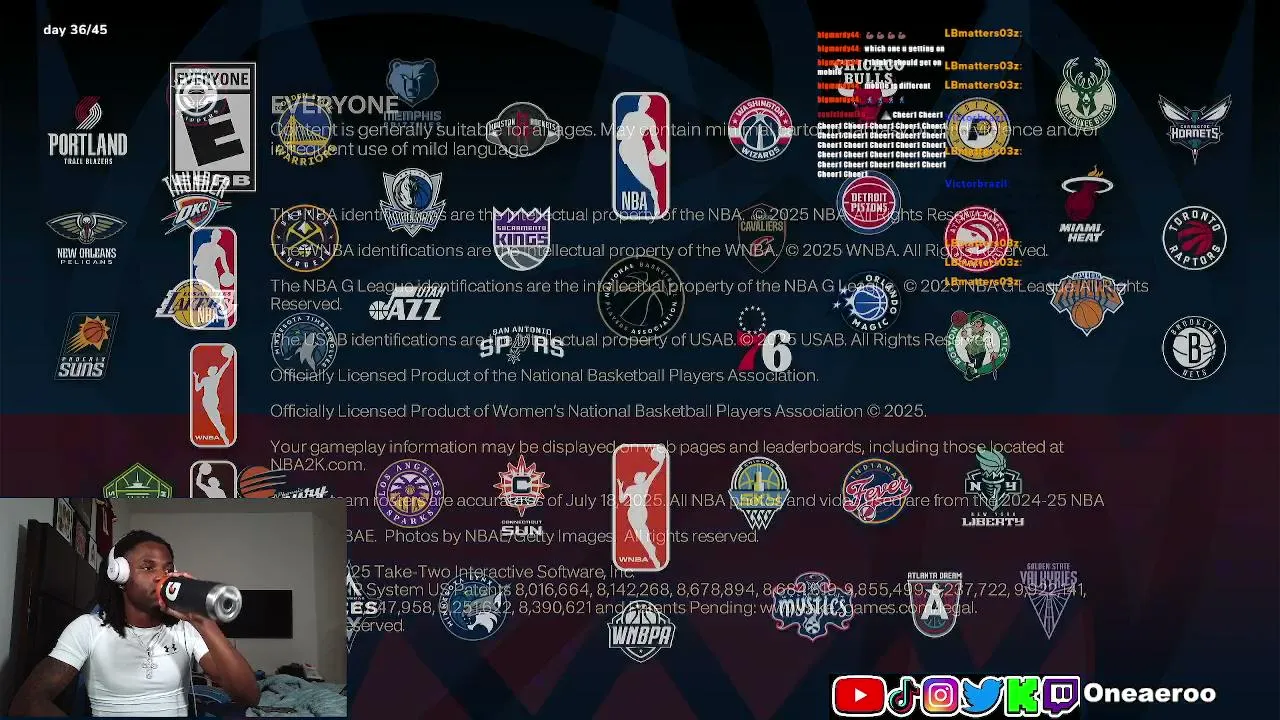Viewport: 1280px width, 720px height.
Task: Select the Toronto Raptors logo
Action: click(1194, 238)
